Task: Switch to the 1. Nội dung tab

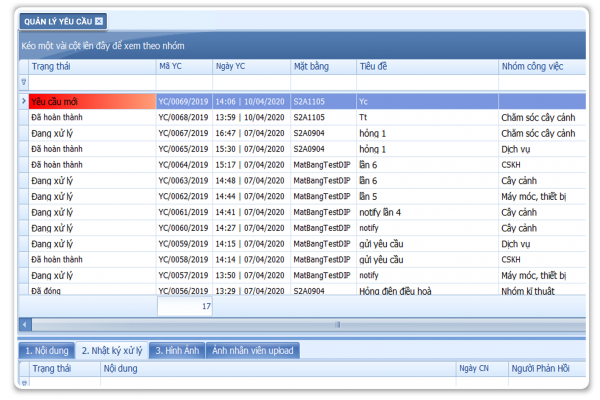Action: [x=46, y=350]
